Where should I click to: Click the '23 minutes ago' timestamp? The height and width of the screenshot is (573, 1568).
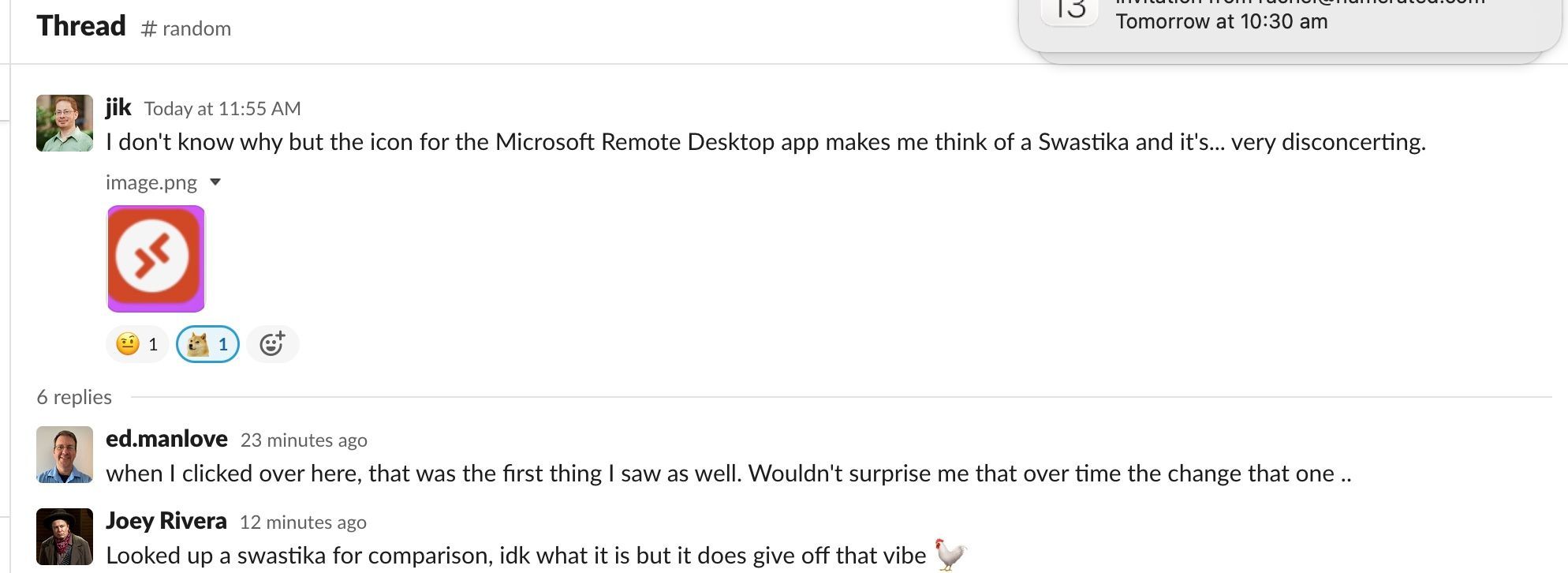pyautogui.click(x=304, y=440)
